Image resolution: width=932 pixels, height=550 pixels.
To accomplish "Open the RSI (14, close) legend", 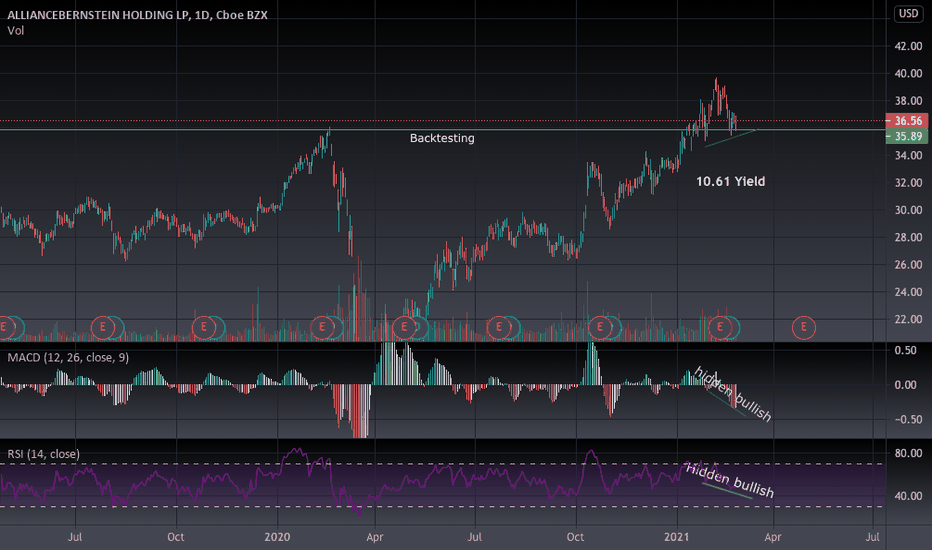I will coord(43,454).
